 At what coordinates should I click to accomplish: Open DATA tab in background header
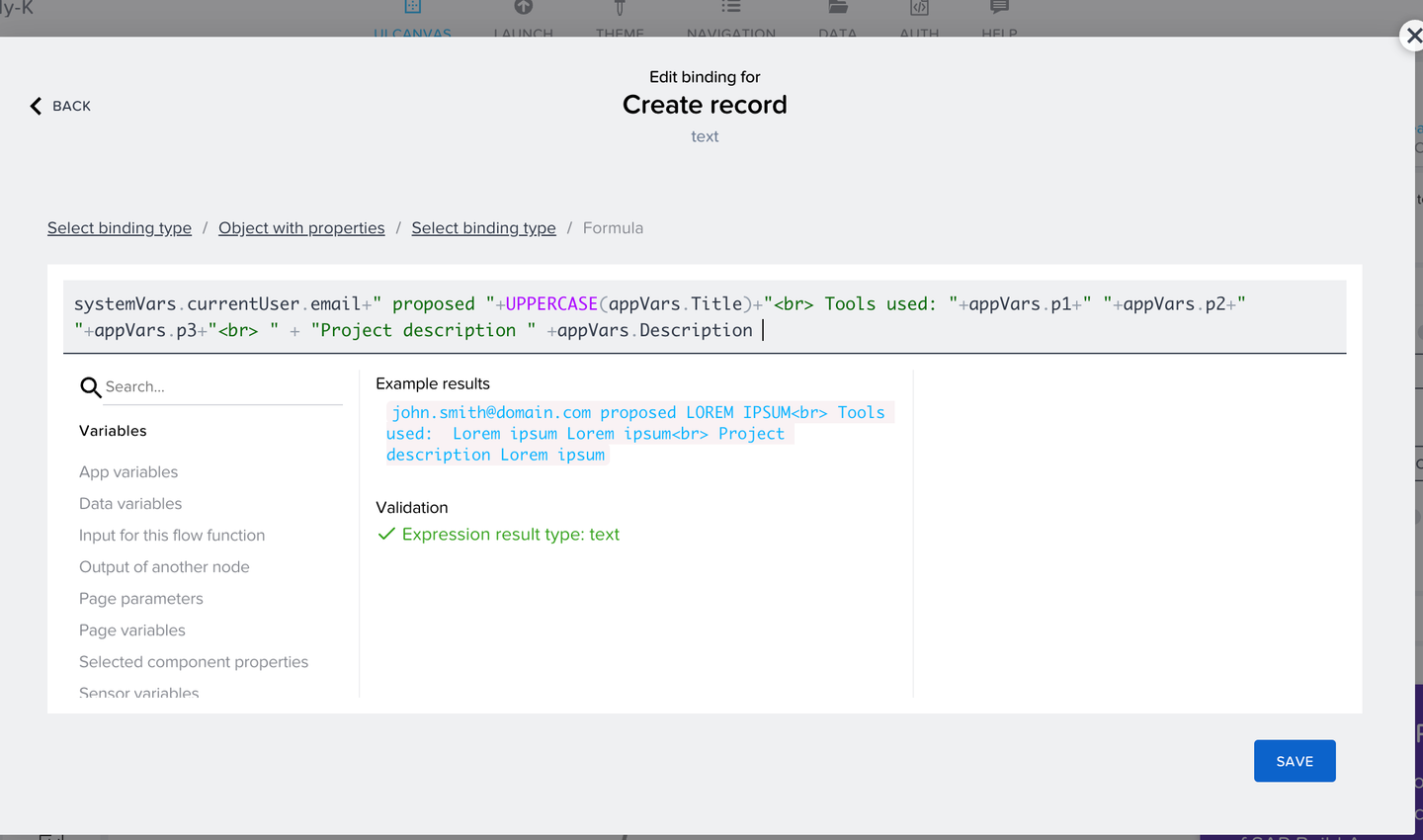(x=838, y=20)
